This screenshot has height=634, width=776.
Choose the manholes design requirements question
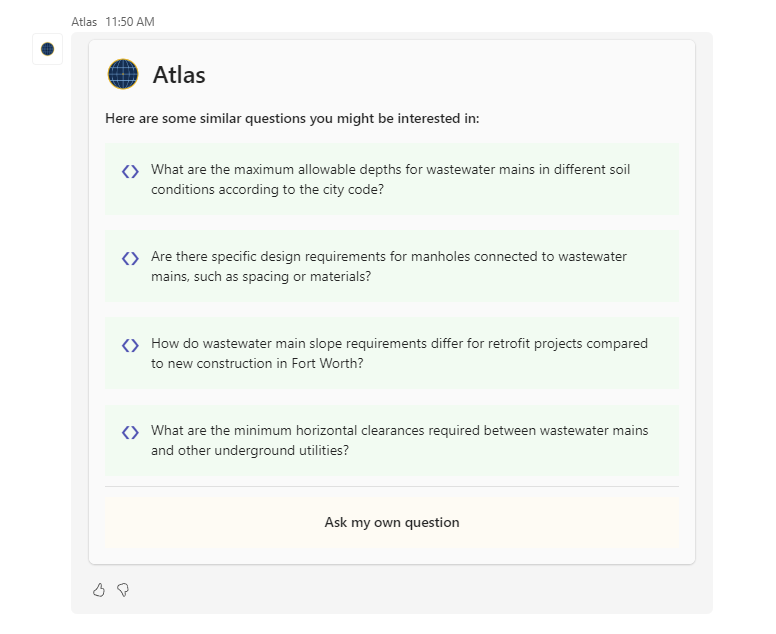point(391,266)
